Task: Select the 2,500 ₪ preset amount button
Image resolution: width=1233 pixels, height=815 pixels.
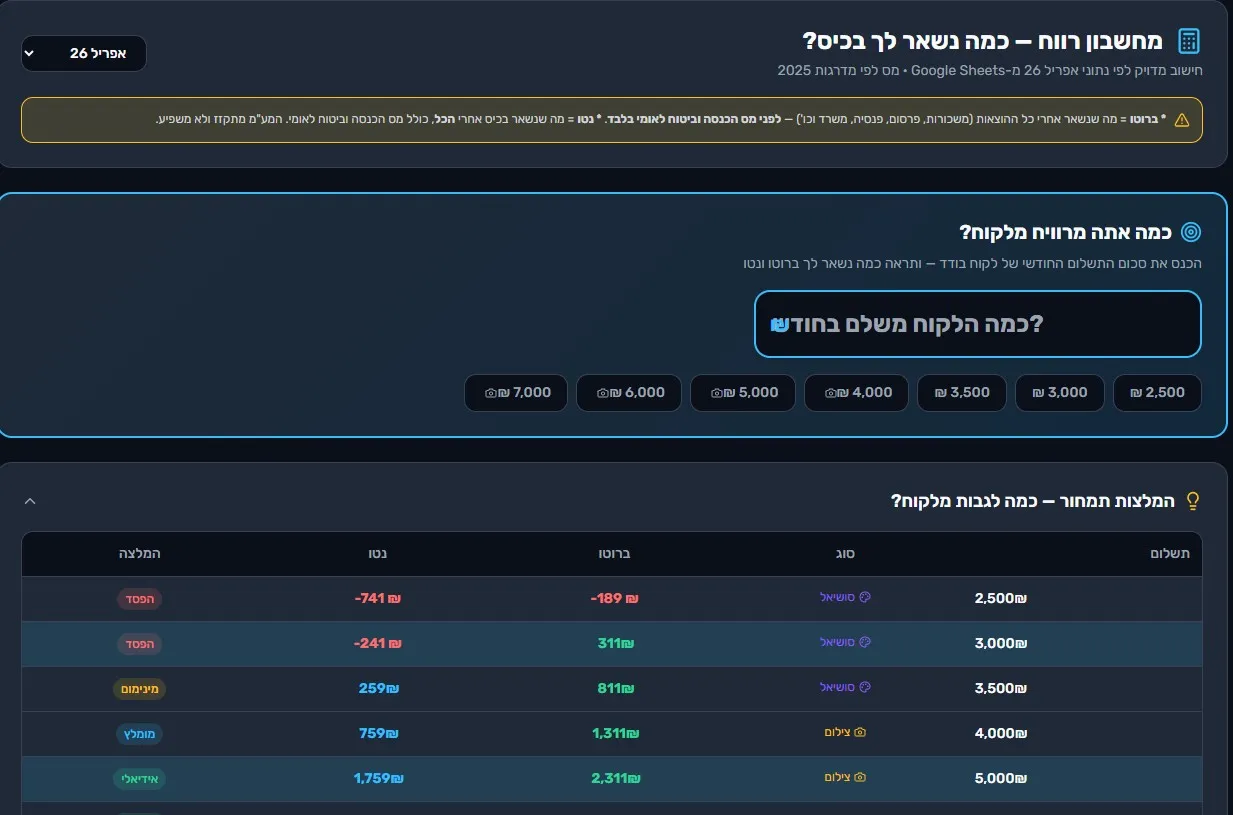Action: point(1157,393)
